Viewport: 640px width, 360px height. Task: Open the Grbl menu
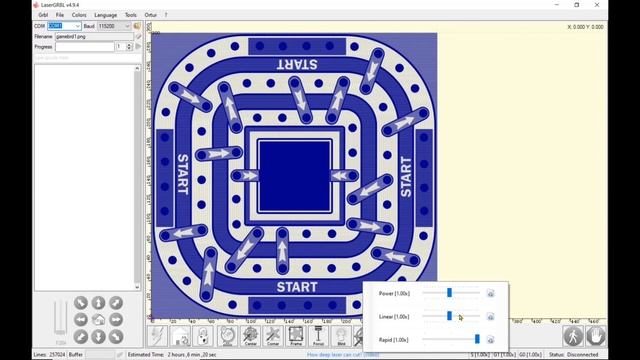43,15
